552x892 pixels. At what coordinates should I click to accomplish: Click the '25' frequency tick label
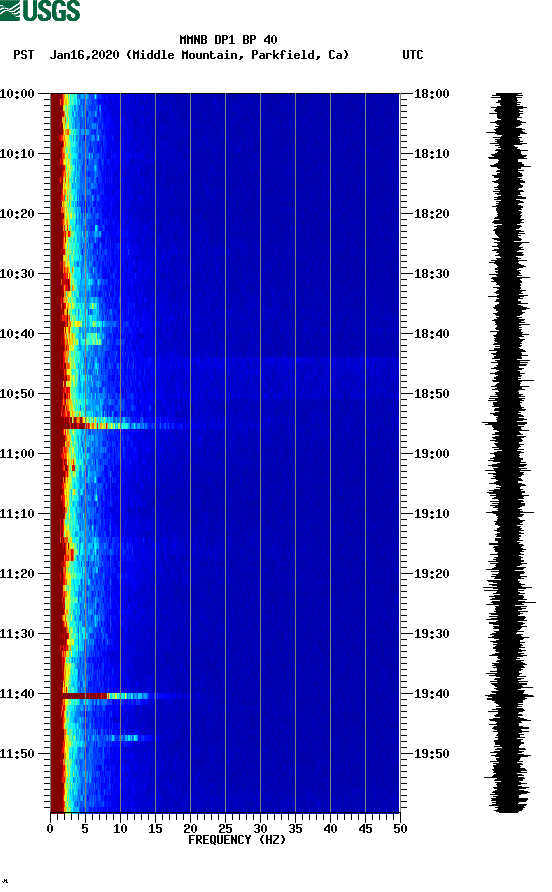click(225, 829)
